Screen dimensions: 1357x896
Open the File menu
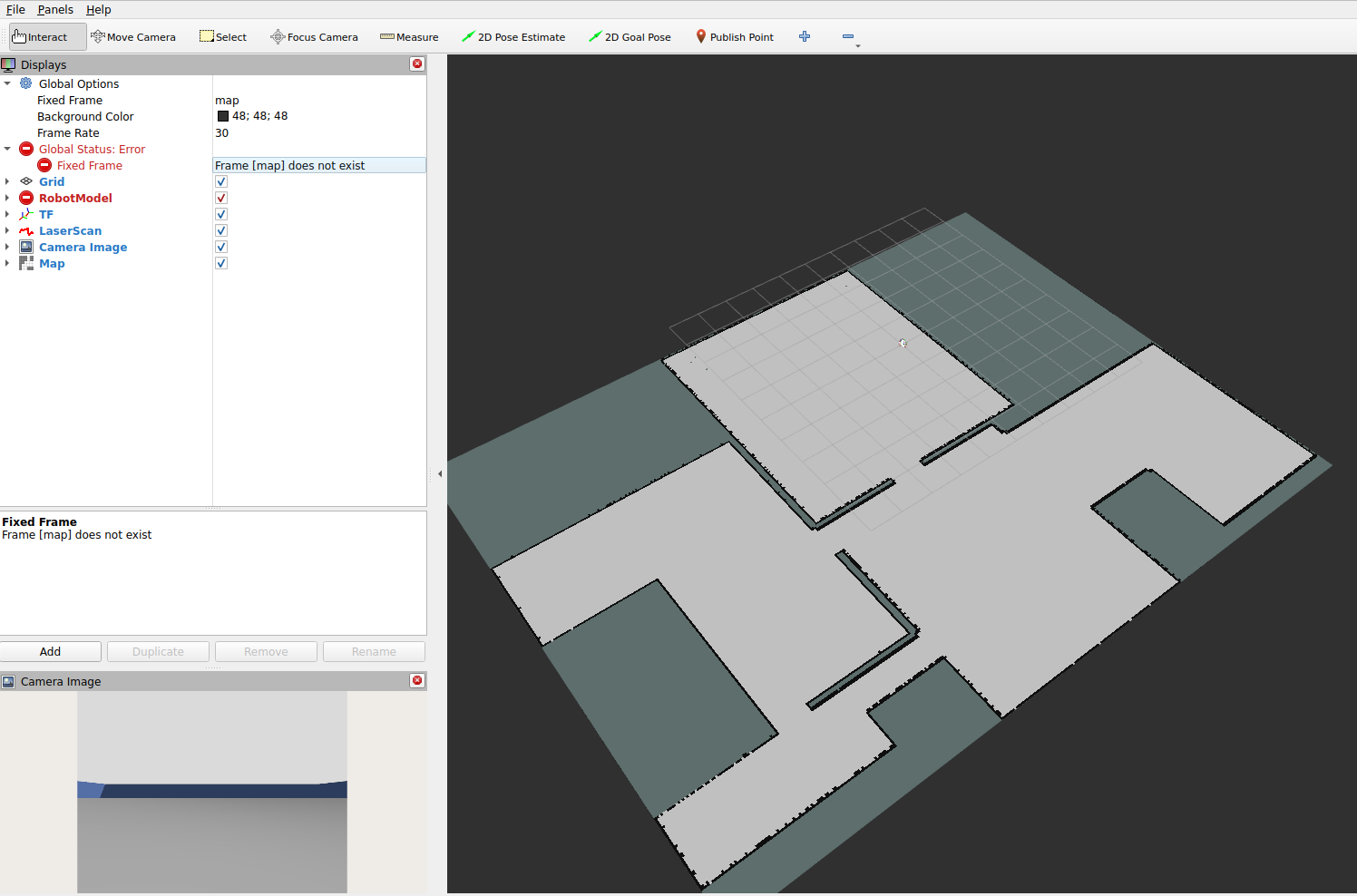point(15,9)
